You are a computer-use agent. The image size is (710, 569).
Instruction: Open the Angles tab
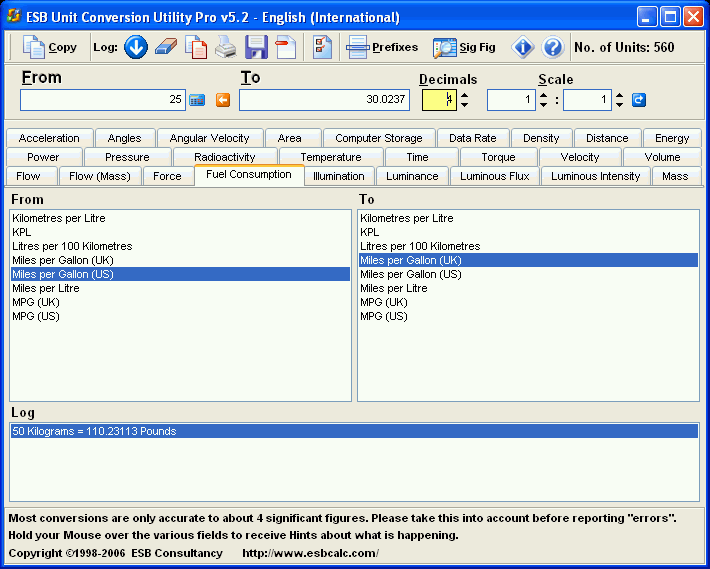coord(125,138)
